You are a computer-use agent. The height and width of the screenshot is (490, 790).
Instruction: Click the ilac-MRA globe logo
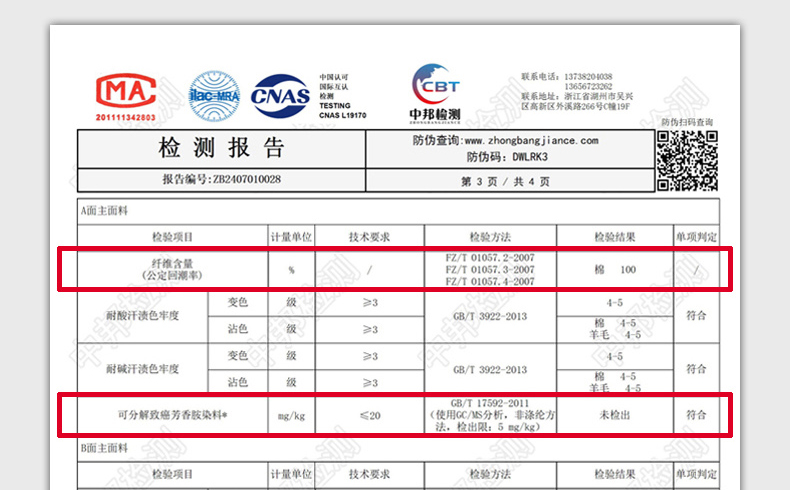pyautogui.click(x=215, y=96)
